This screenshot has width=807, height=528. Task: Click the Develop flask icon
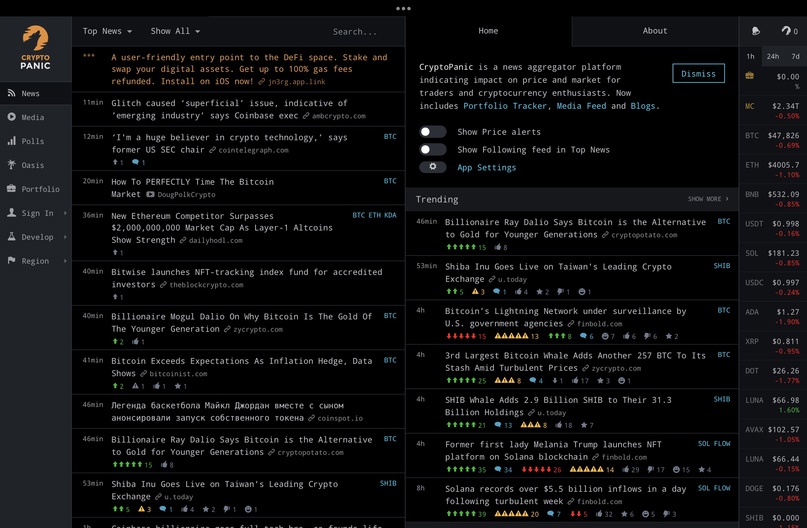[11, 236]
